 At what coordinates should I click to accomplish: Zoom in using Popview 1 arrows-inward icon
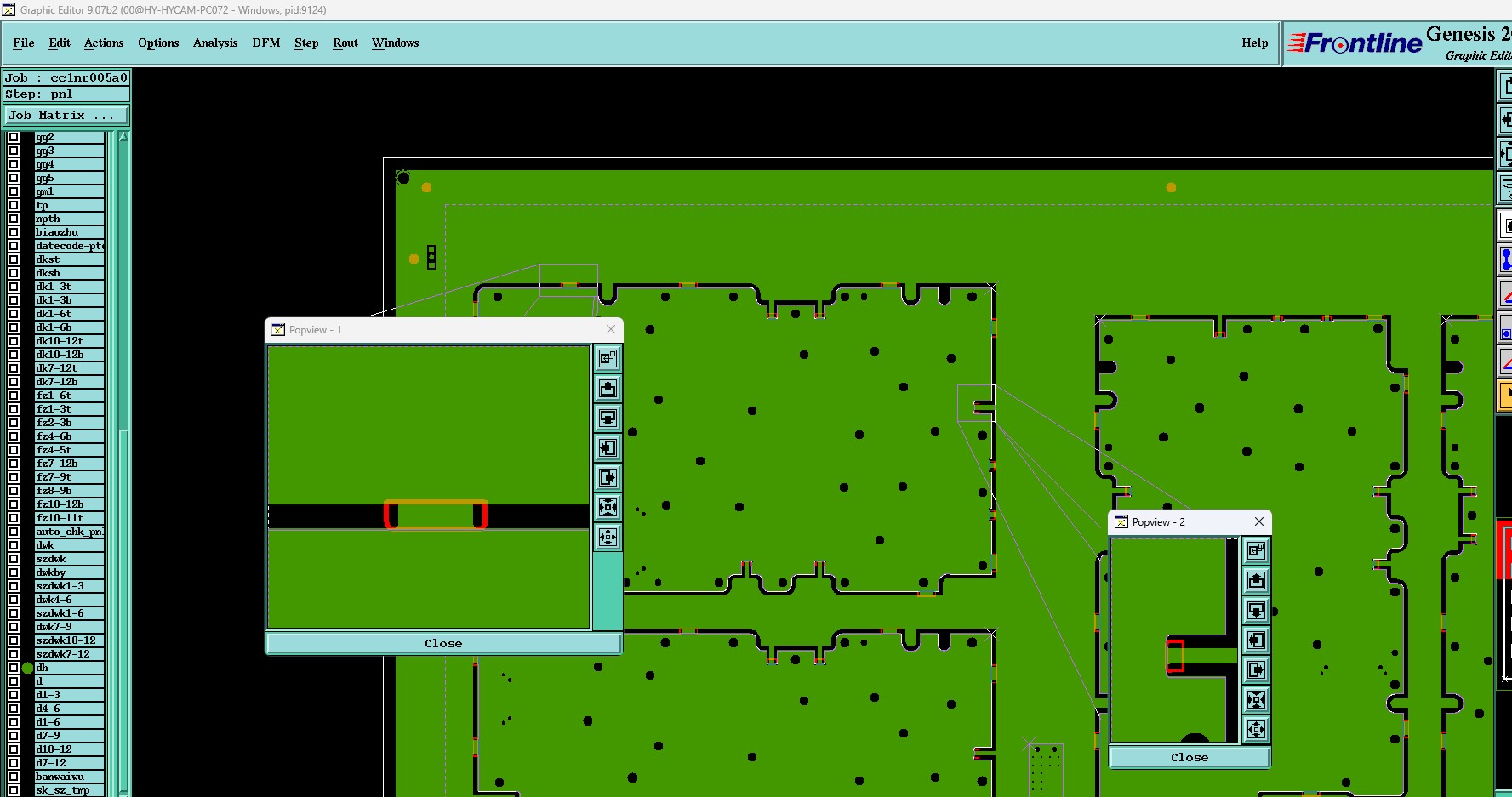click(x=608, y=508)
